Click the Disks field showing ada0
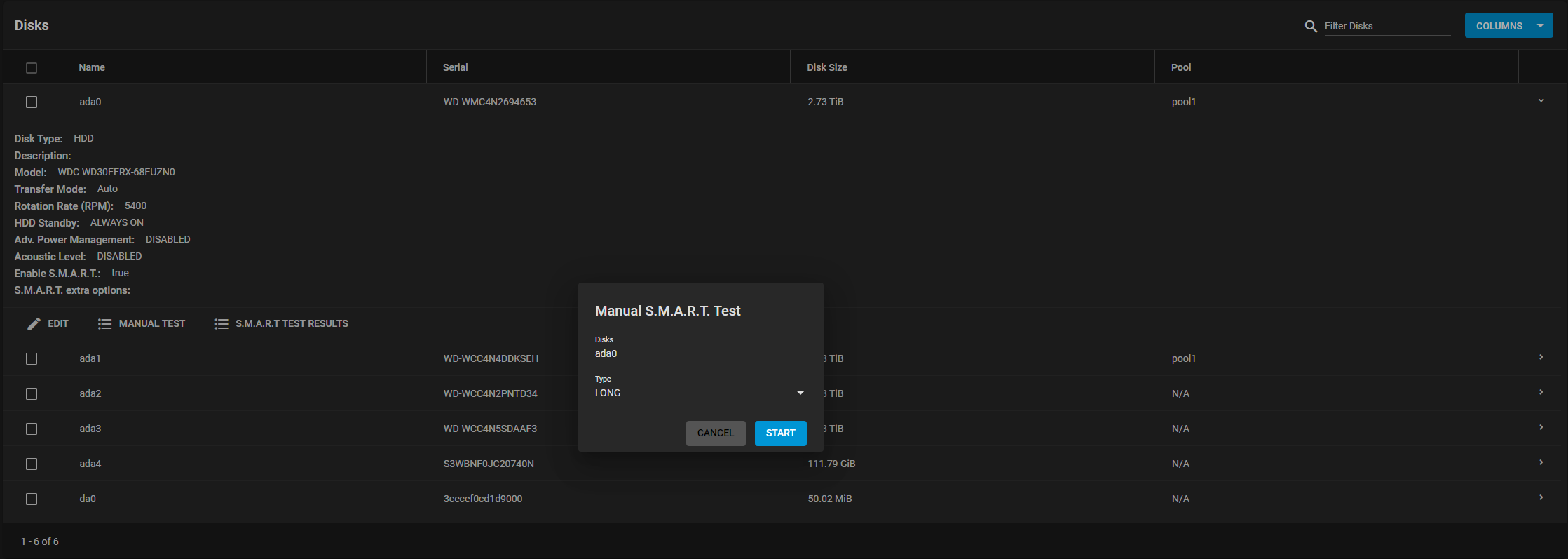 pyautogui.click(x=700, y=354)
